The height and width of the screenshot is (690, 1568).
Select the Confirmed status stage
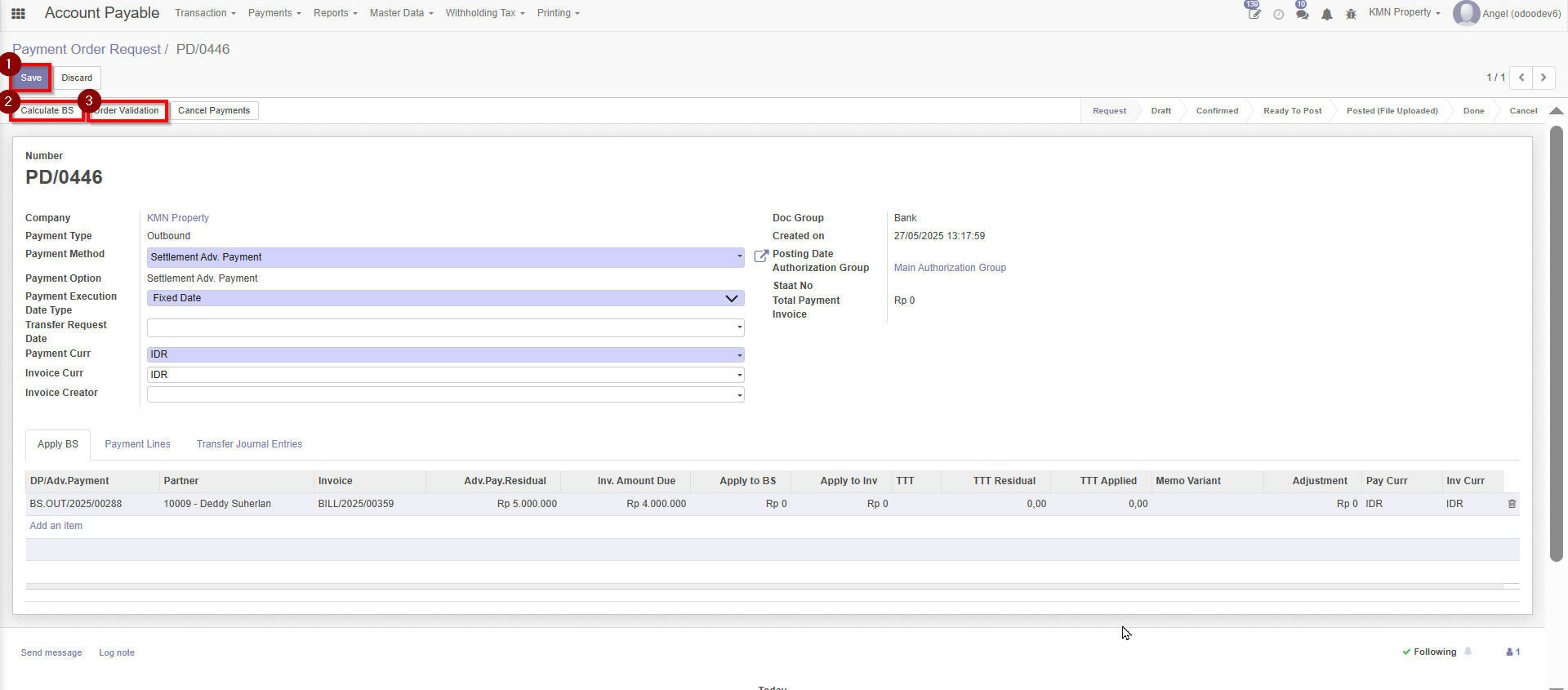pos(1217,111)
